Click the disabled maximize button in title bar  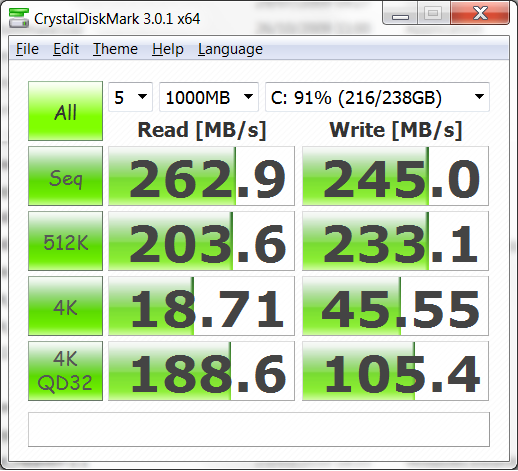click(x=434, y=13)
